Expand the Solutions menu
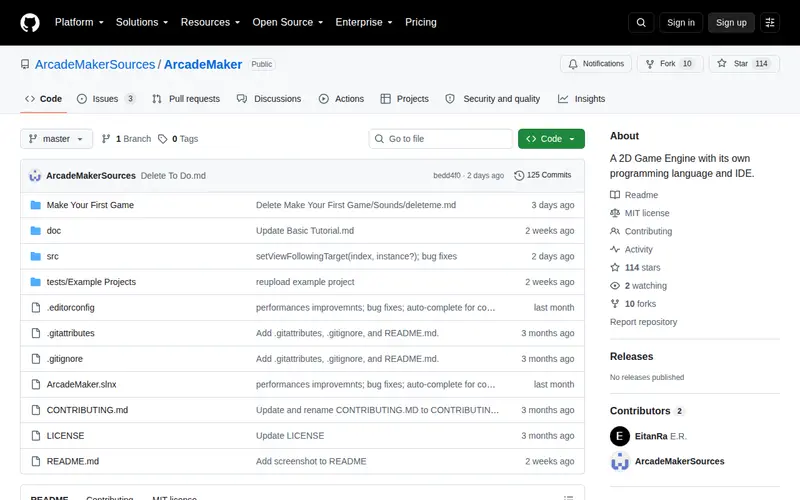 tap(142, 22)
